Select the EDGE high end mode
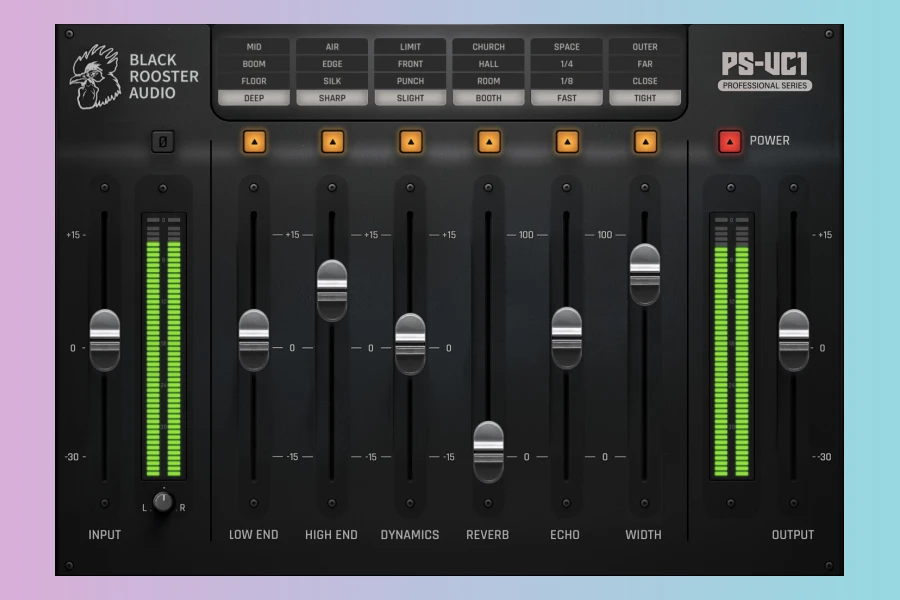 [332, 64]
